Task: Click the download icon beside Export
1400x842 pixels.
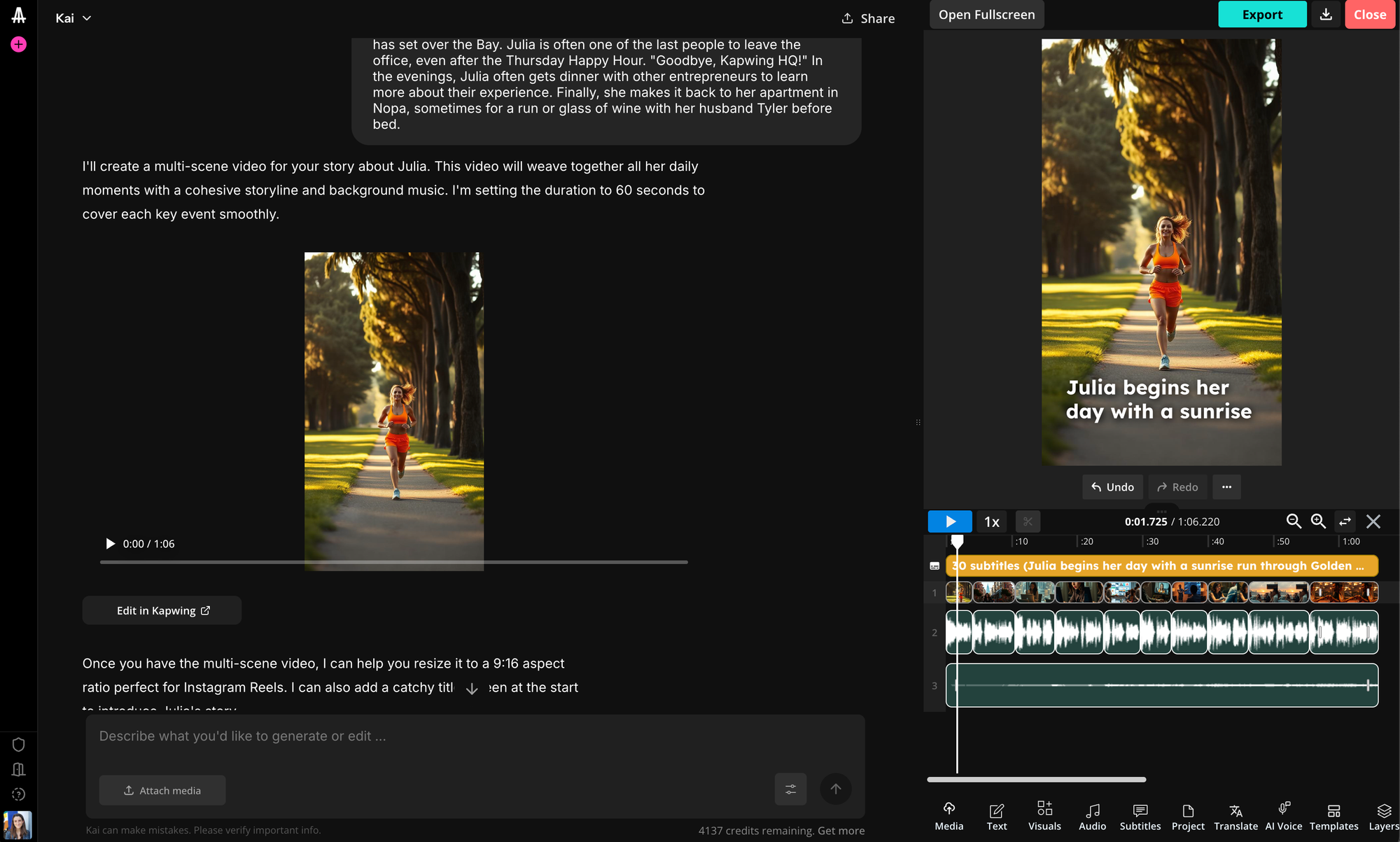Action: tap(1326, 14)
